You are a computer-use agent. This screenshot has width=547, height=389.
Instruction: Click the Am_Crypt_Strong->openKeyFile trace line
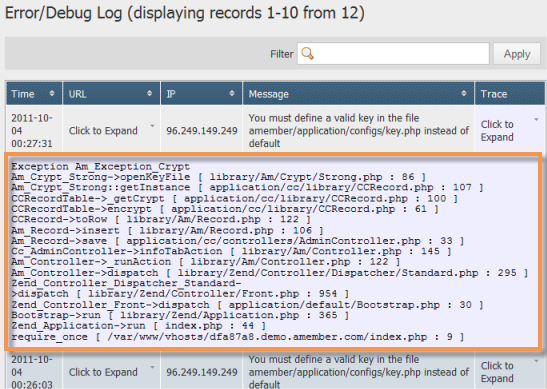tap(218, 177)
